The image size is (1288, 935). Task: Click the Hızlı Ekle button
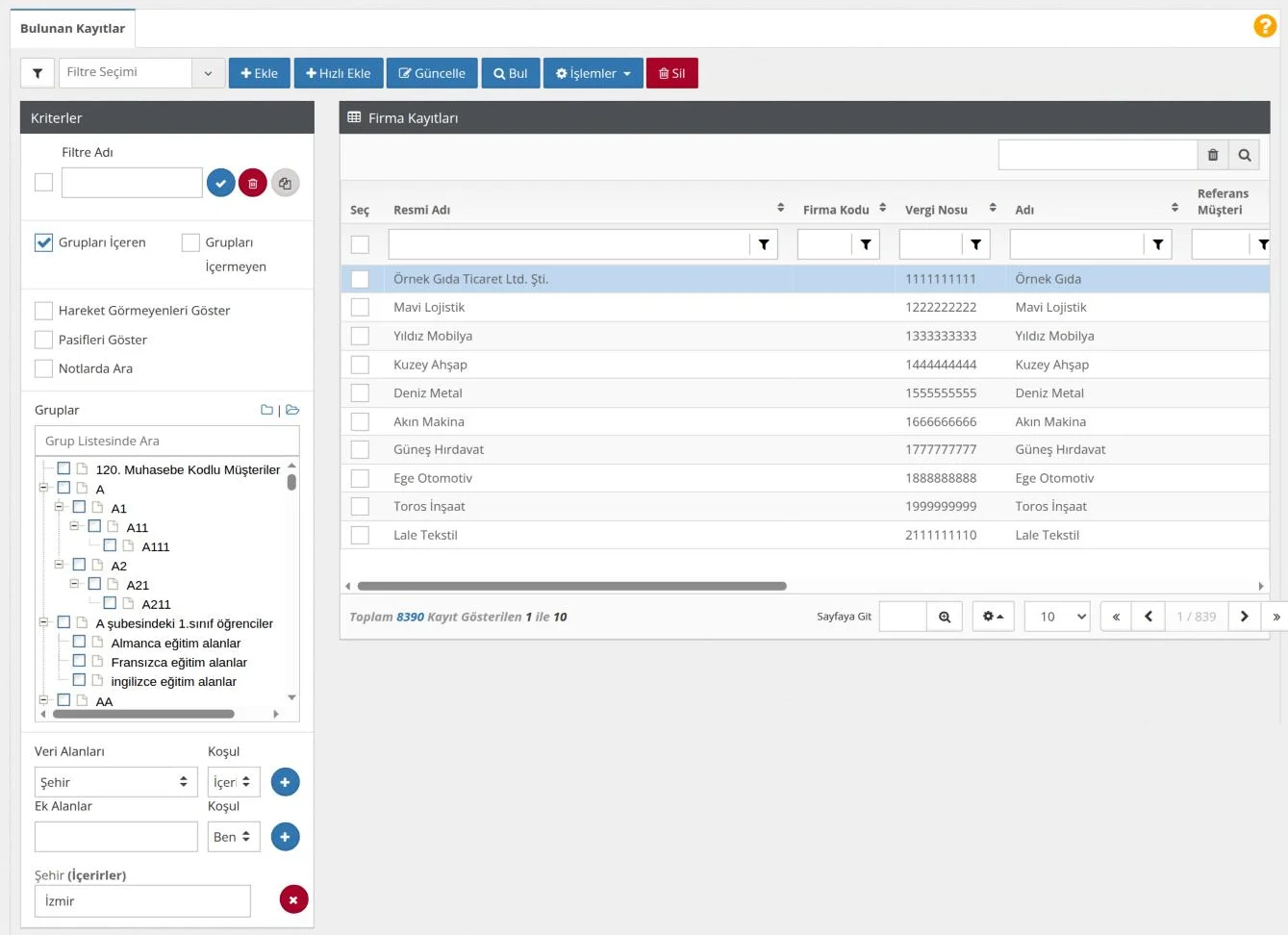pyautogui.click(x=339, y=73)
